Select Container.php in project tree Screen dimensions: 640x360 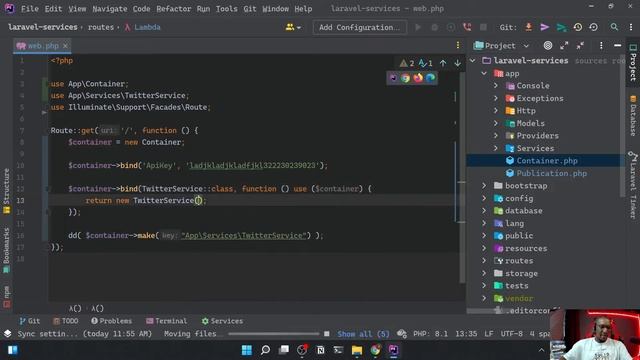click(547, 161)
